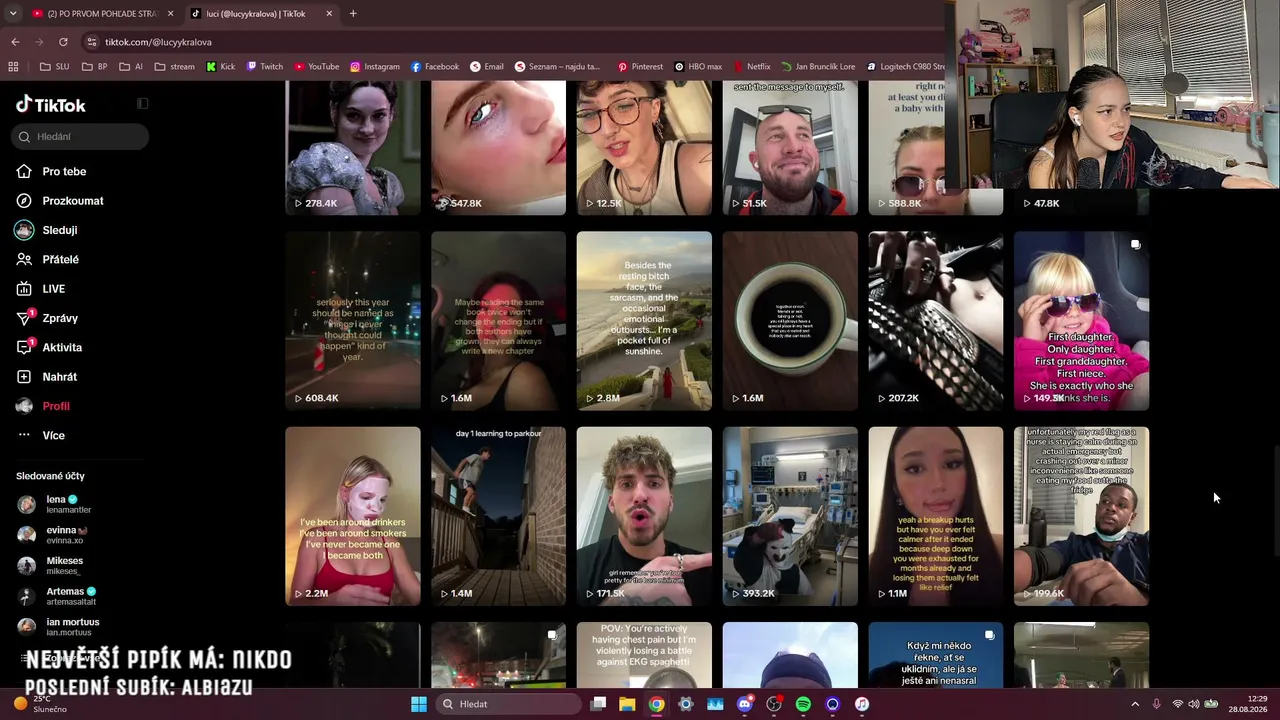Open the Pro tebe home feed
The height and width of the screenshot is (720, 1280).
pos(52,171)
